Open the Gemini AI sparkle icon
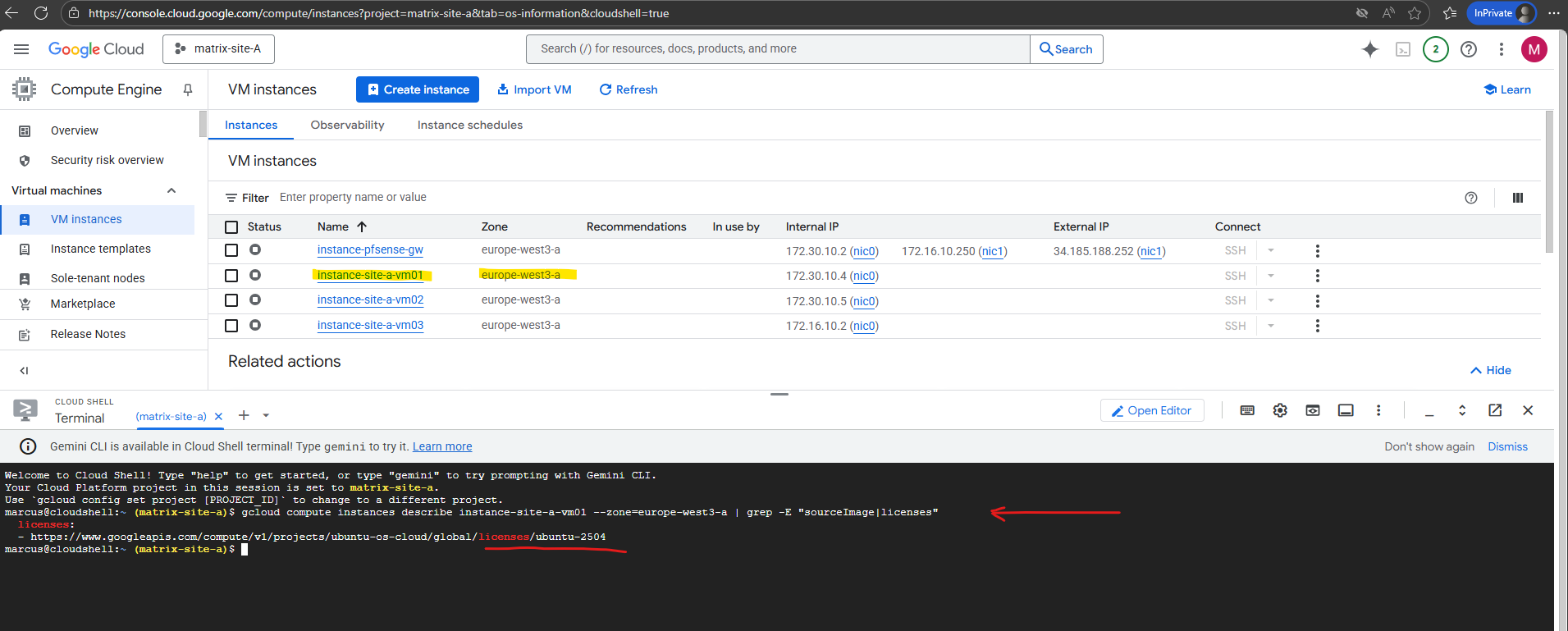The width and height of the screenshot is (1568, 631). pos(1369,49)
